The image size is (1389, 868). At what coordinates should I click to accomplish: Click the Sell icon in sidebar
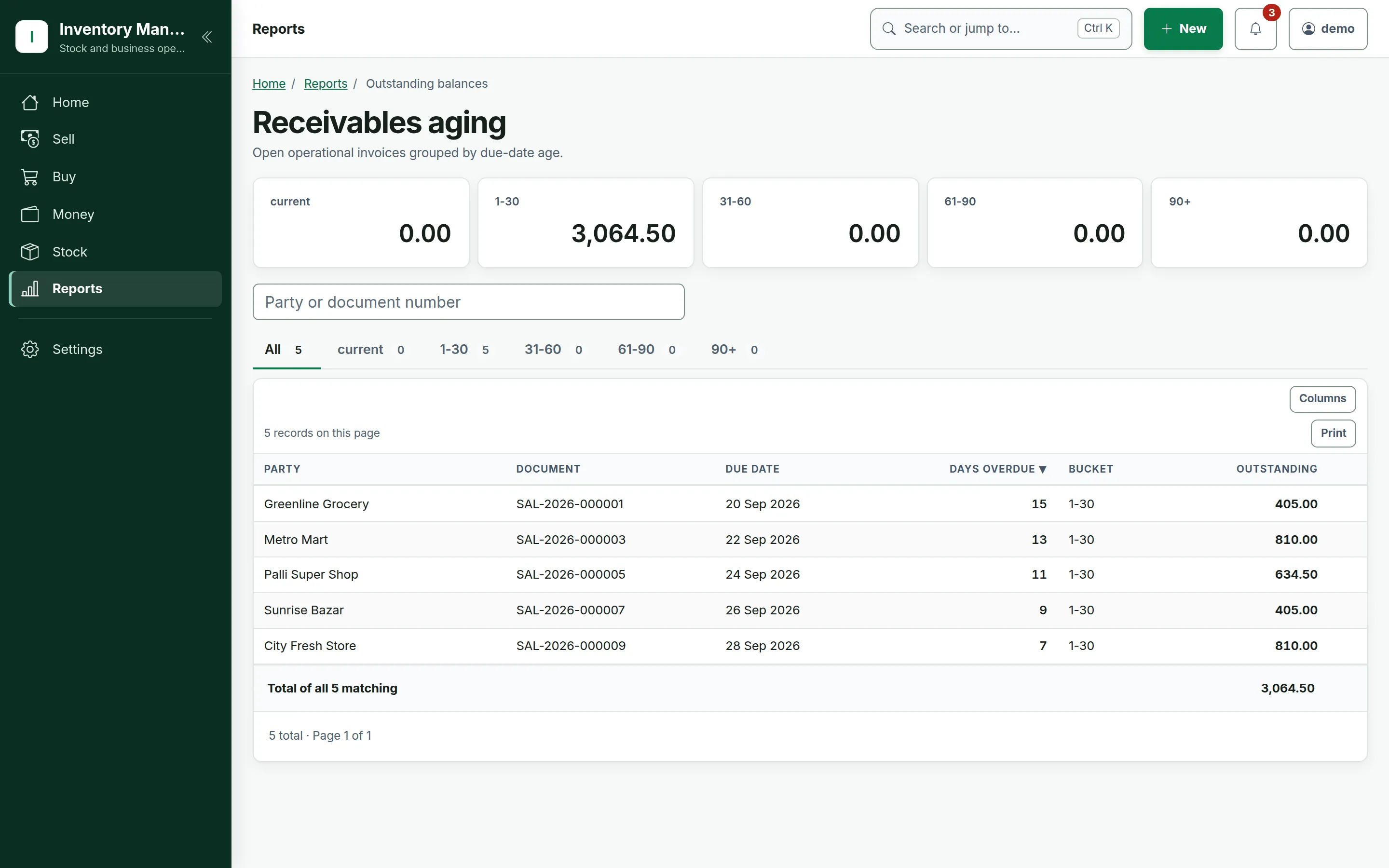tap(30, 139)
